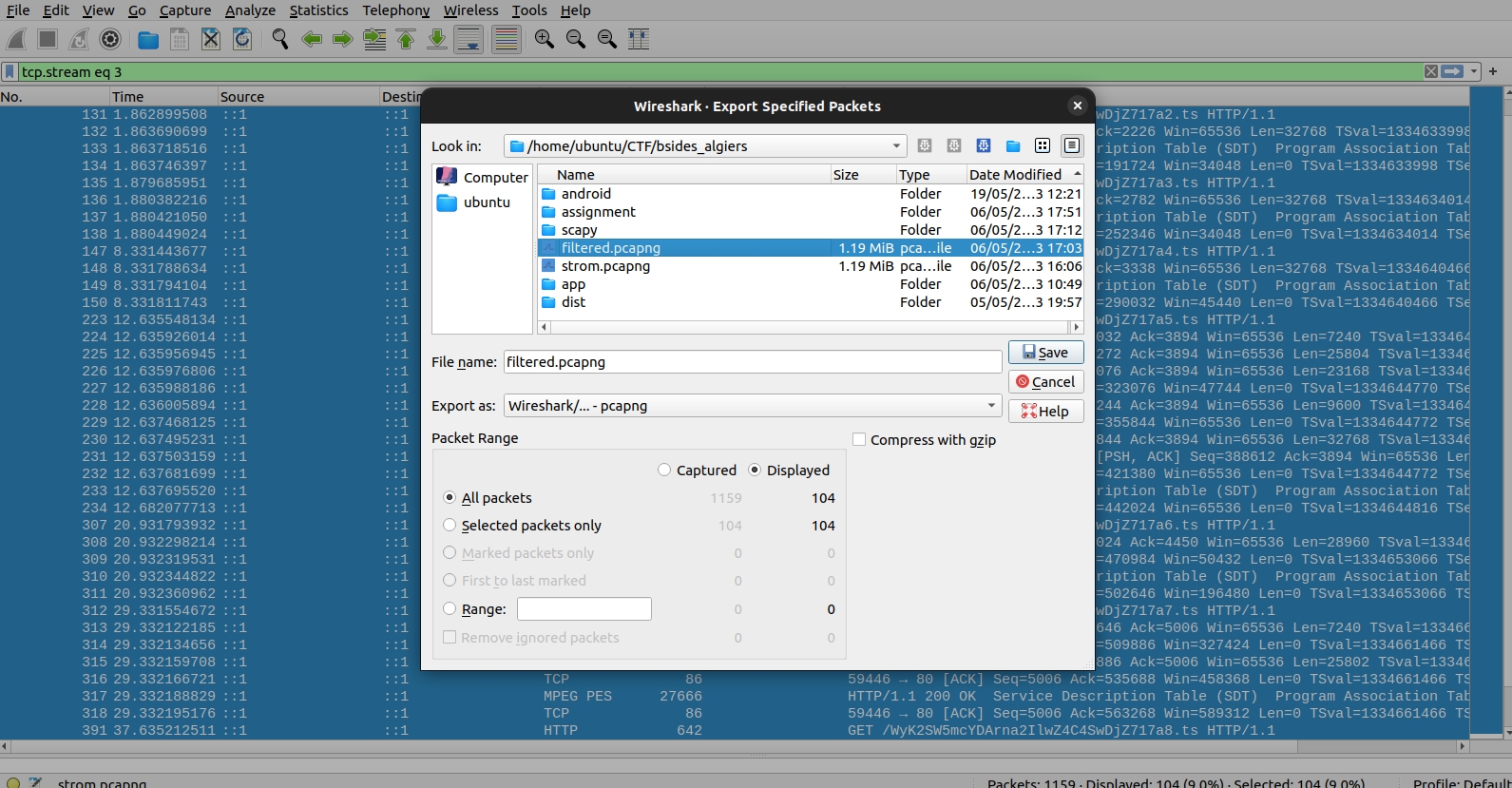Click Forward navigation icon in file dialog
The height and width of the screenshot is (788, 1512).
pos(954,145)
